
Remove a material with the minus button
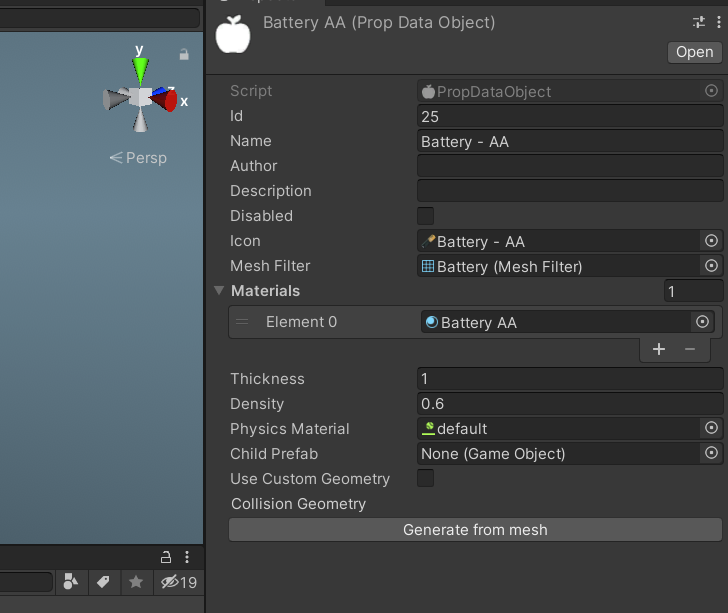point(690,349)
